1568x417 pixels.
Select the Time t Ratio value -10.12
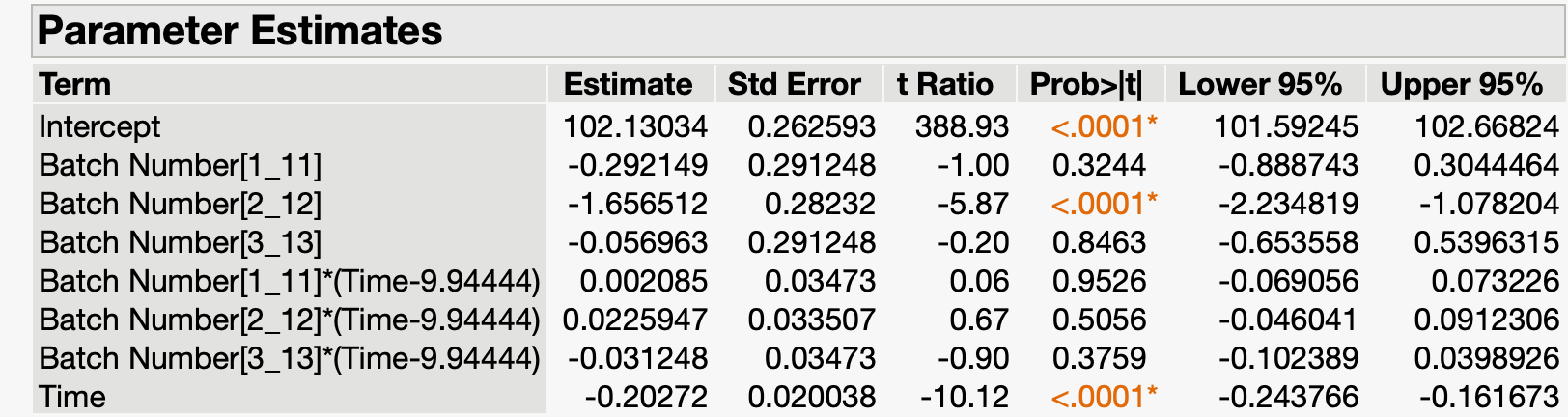pos(965,397)
